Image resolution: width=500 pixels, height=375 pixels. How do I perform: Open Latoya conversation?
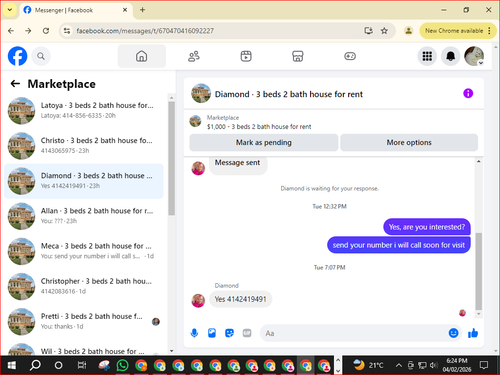[x=84, y=110]
